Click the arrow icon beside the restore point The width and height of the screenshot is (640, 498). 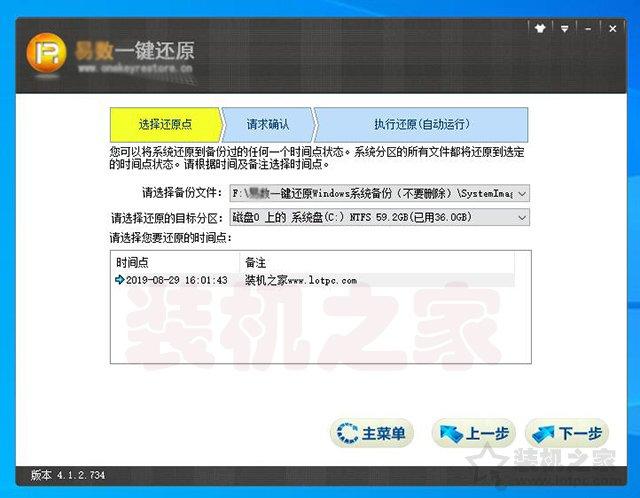pos(120,280)
